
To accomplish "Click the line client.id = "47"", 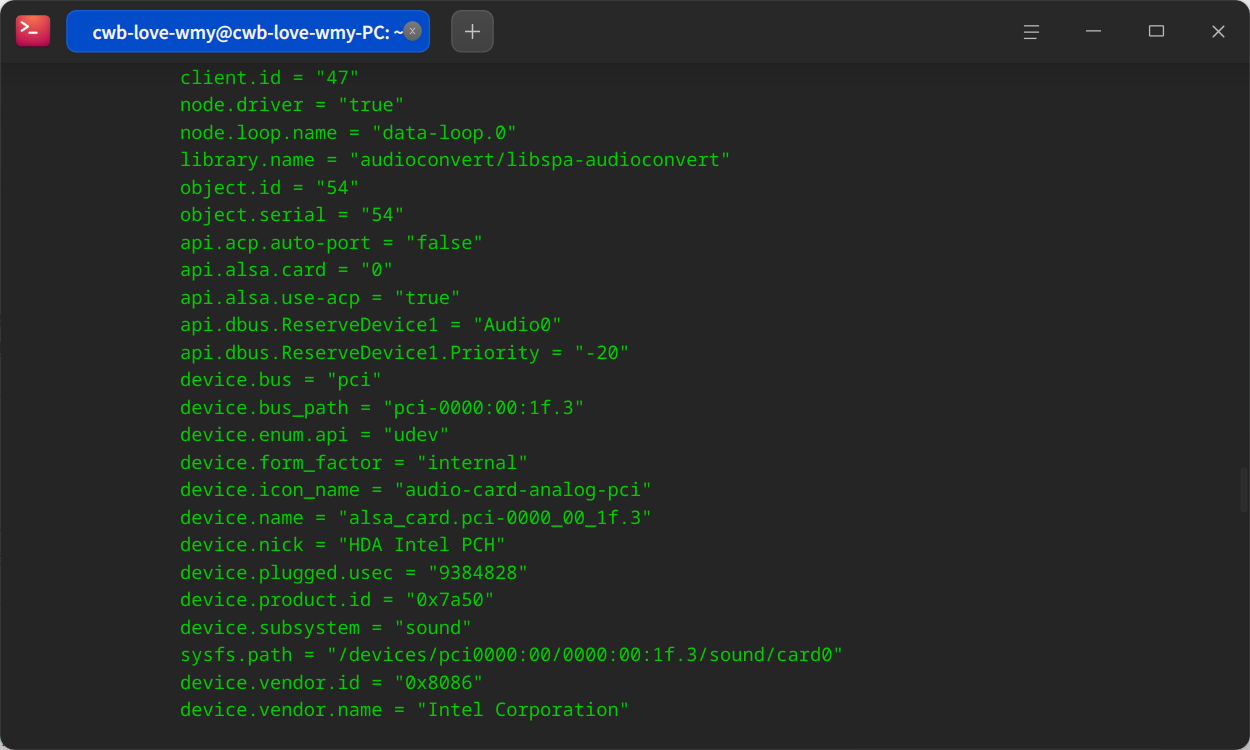I will [269, 77].
